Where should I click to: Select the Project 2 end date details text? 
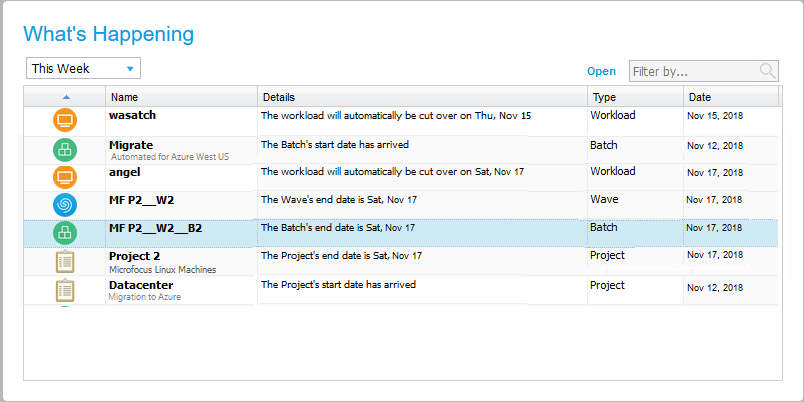coord(341,256)
